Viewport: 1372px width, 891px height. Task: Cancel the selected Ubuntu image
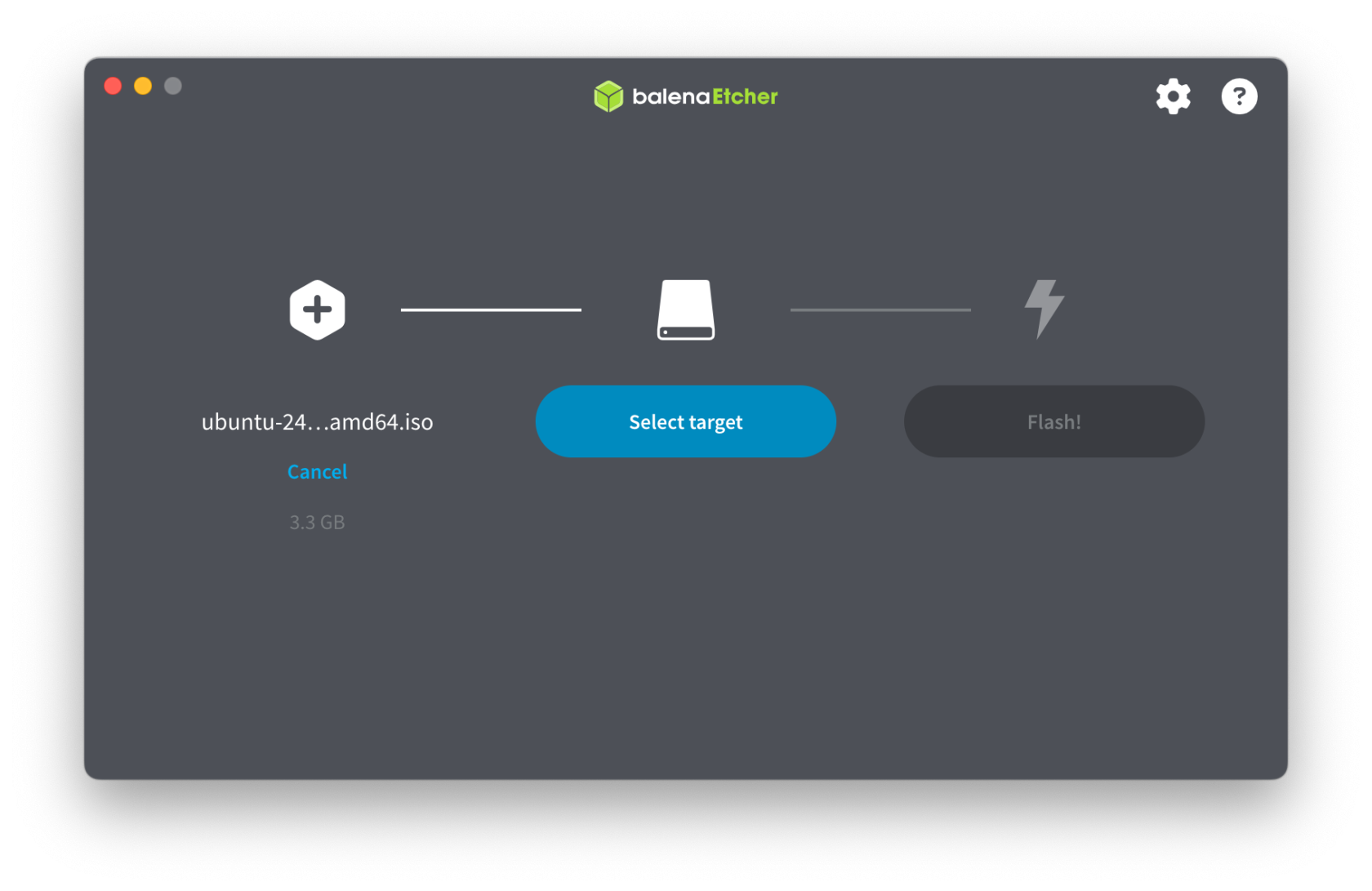click(317, 471)
